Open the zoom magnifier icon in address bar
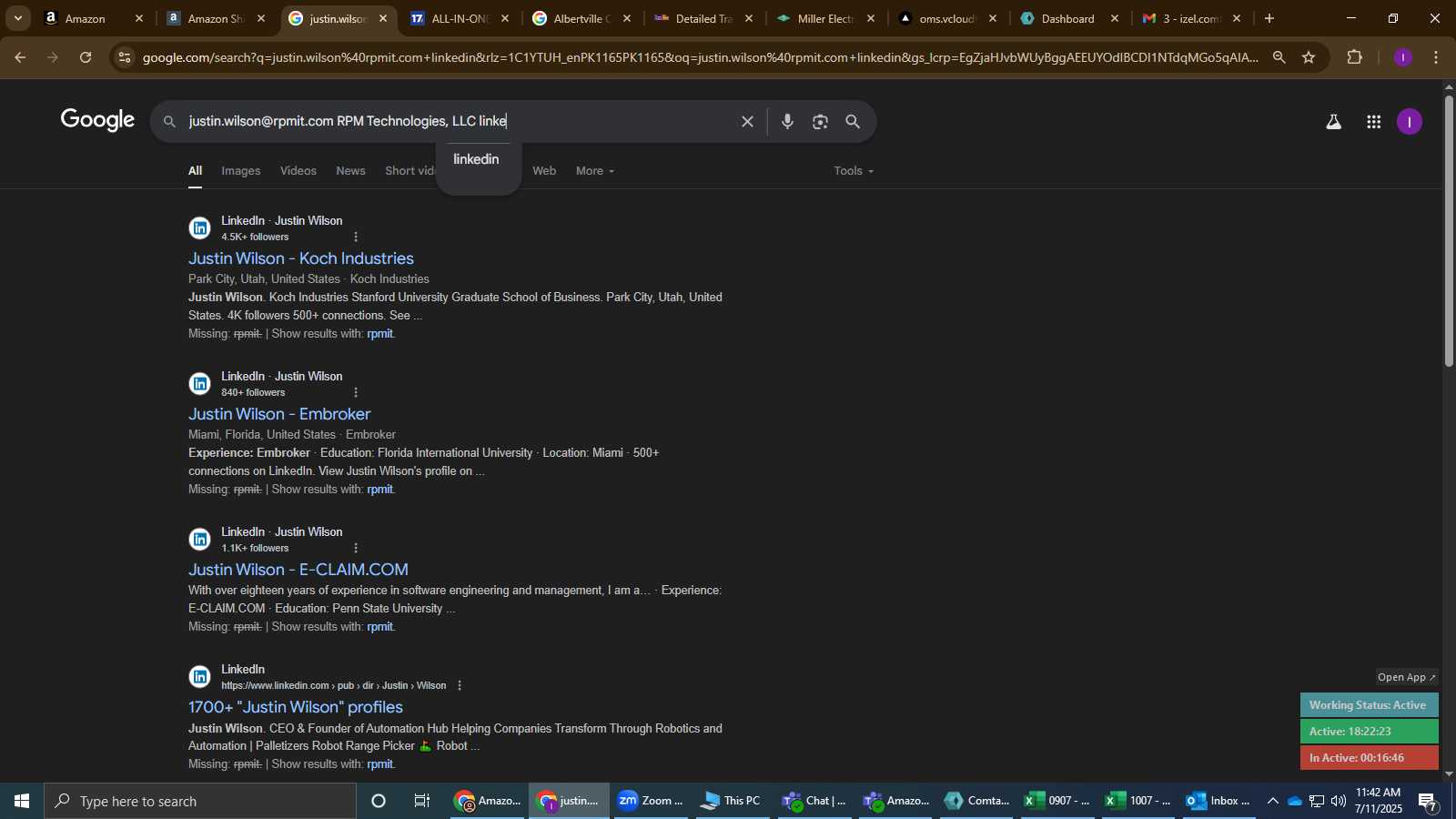 coord(1279,57)
